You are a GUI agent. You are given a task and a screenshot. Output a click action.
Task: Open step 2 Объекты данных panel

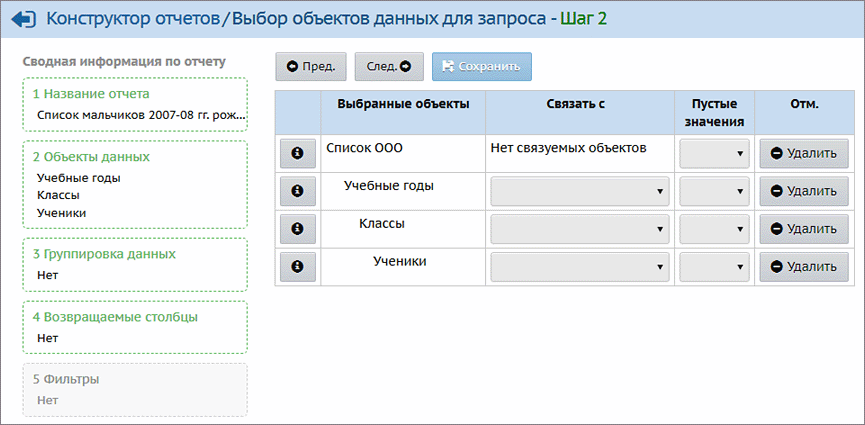tap(135, 184)
